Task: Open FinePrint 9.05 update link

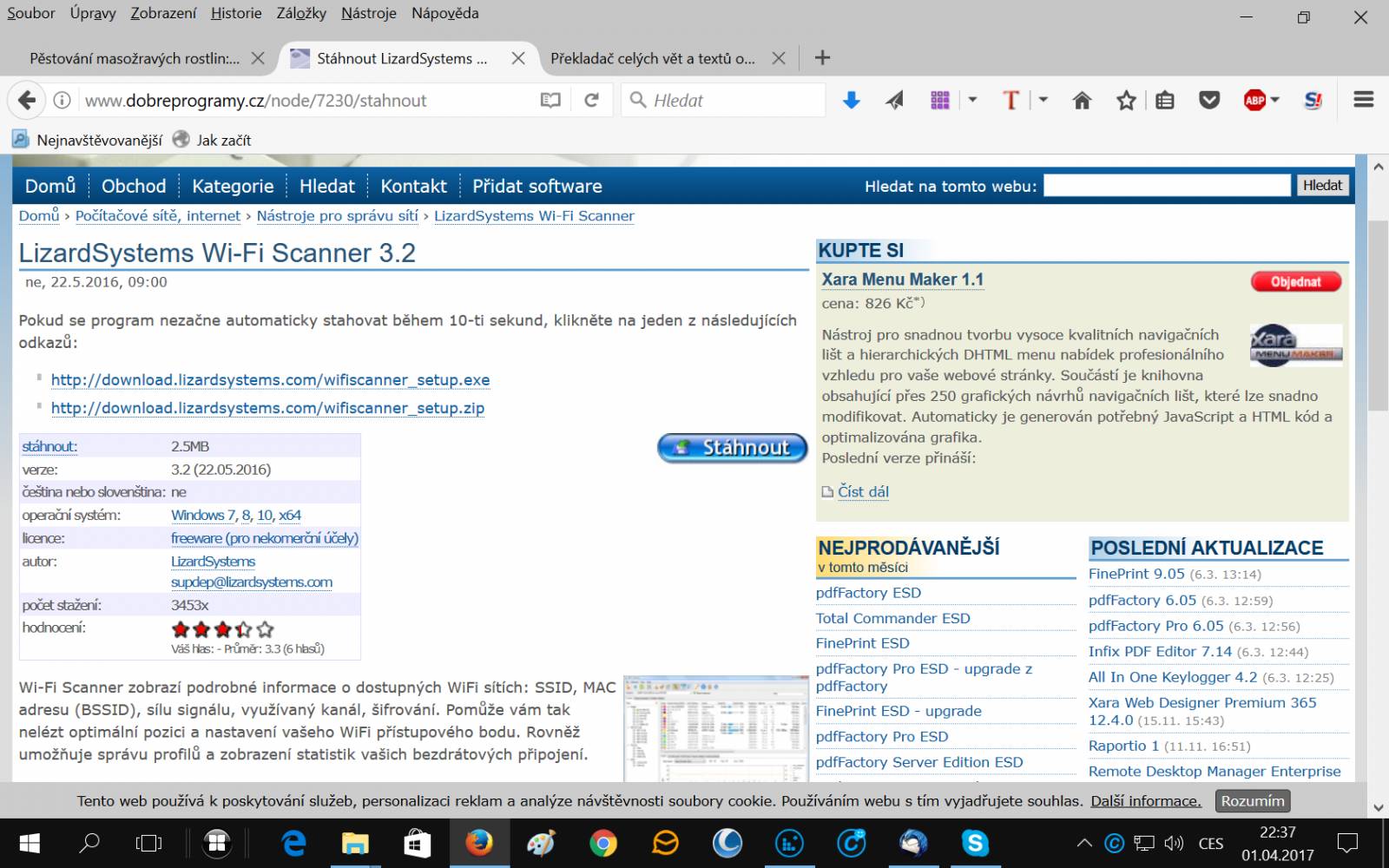Action: tap(1136, 574)
